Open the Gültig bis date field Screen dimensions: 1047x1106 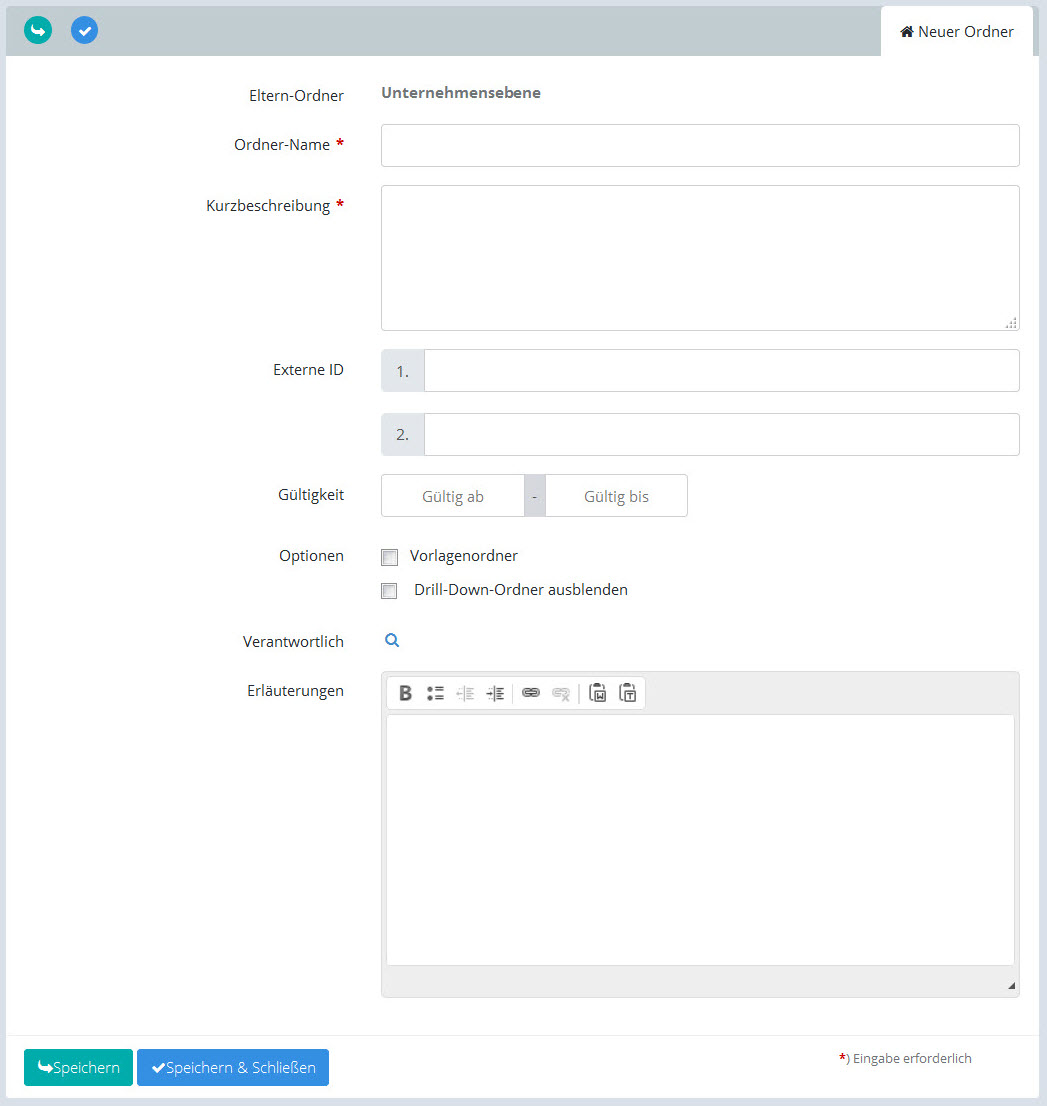tap(616, 496)
